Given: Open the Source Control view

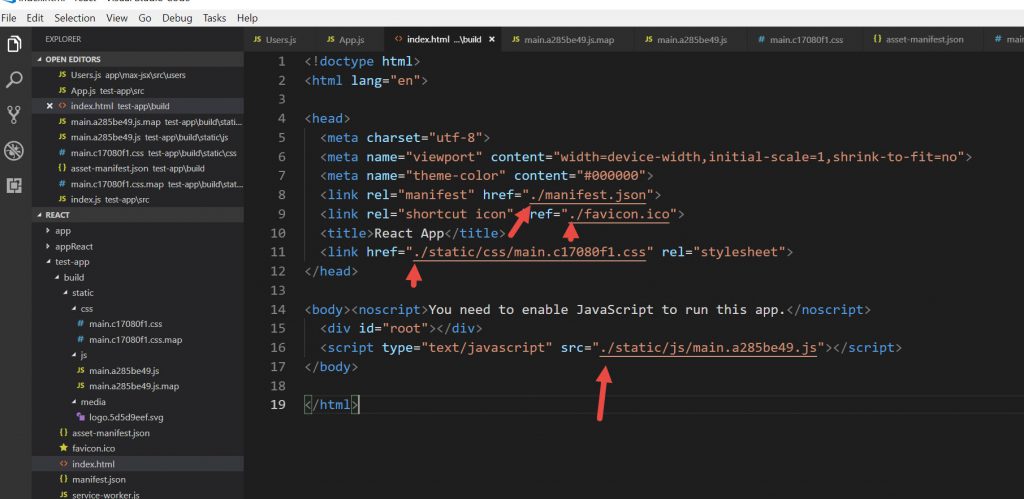Looking at the screenshot, I should [14, 114].
